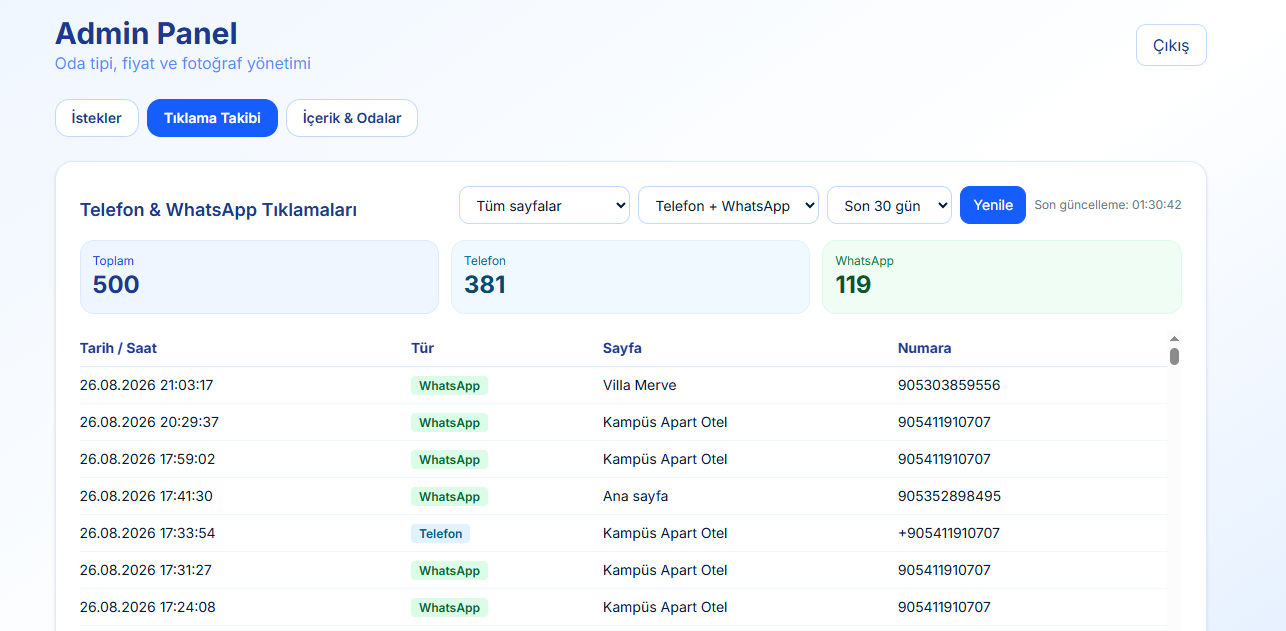Click the date 26.08.2026 20:29:37
1286x631 pixels.
coord(149,422)
